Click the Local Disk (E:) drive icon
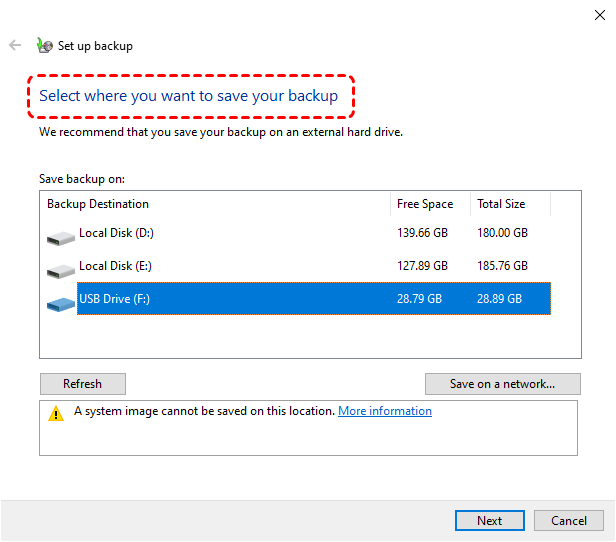This screenshot has height=542, width=616. pos(60,270)
